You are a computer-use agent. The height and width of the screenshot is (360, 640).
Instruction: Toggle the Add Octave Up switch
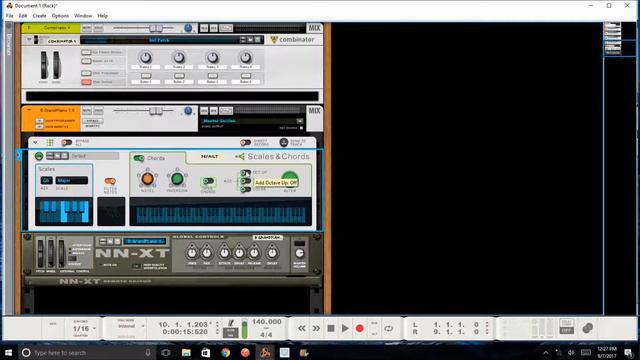click(246, 173)
